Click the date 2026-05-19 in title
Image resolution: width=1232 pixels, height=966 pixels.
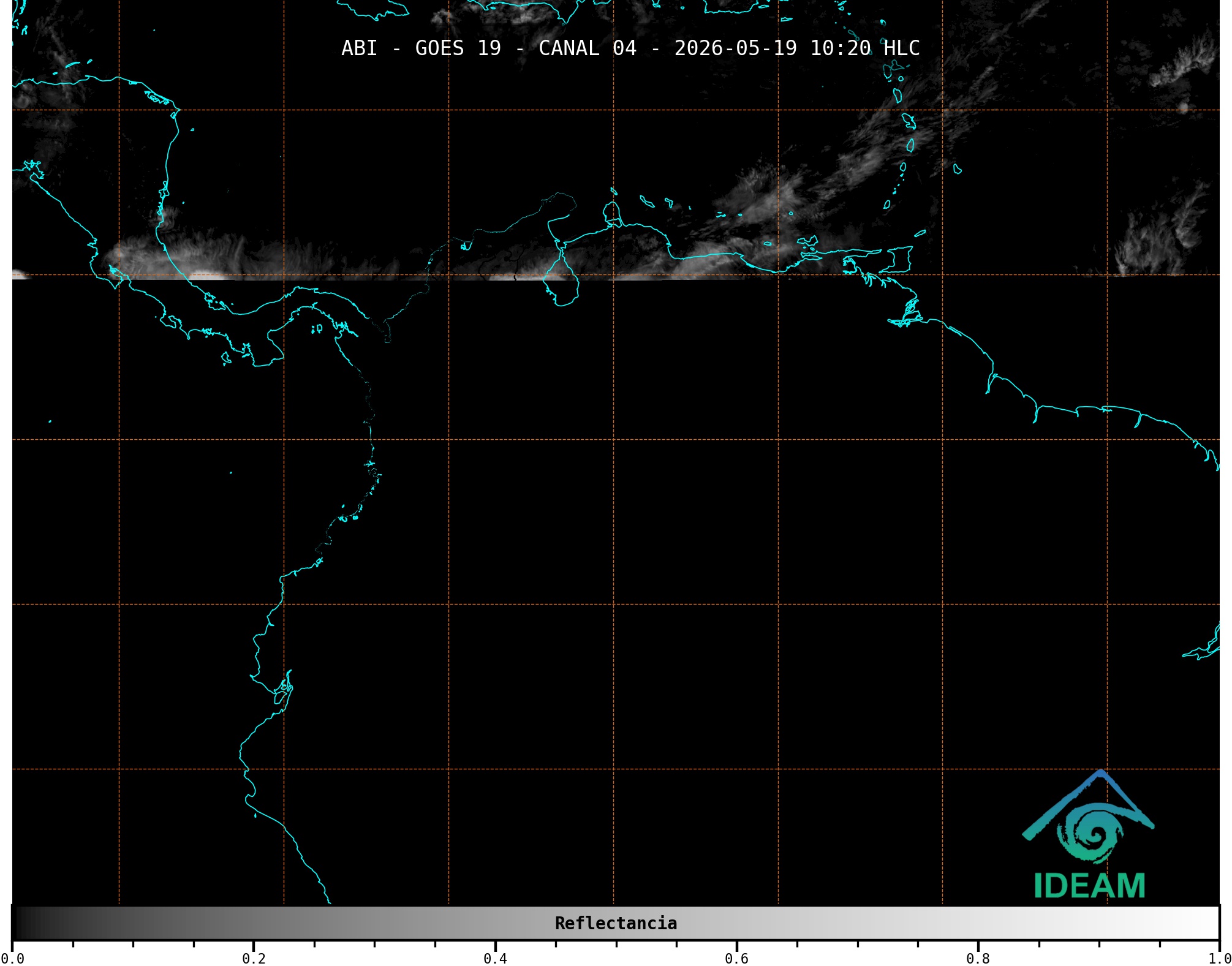tap(736, 48)
